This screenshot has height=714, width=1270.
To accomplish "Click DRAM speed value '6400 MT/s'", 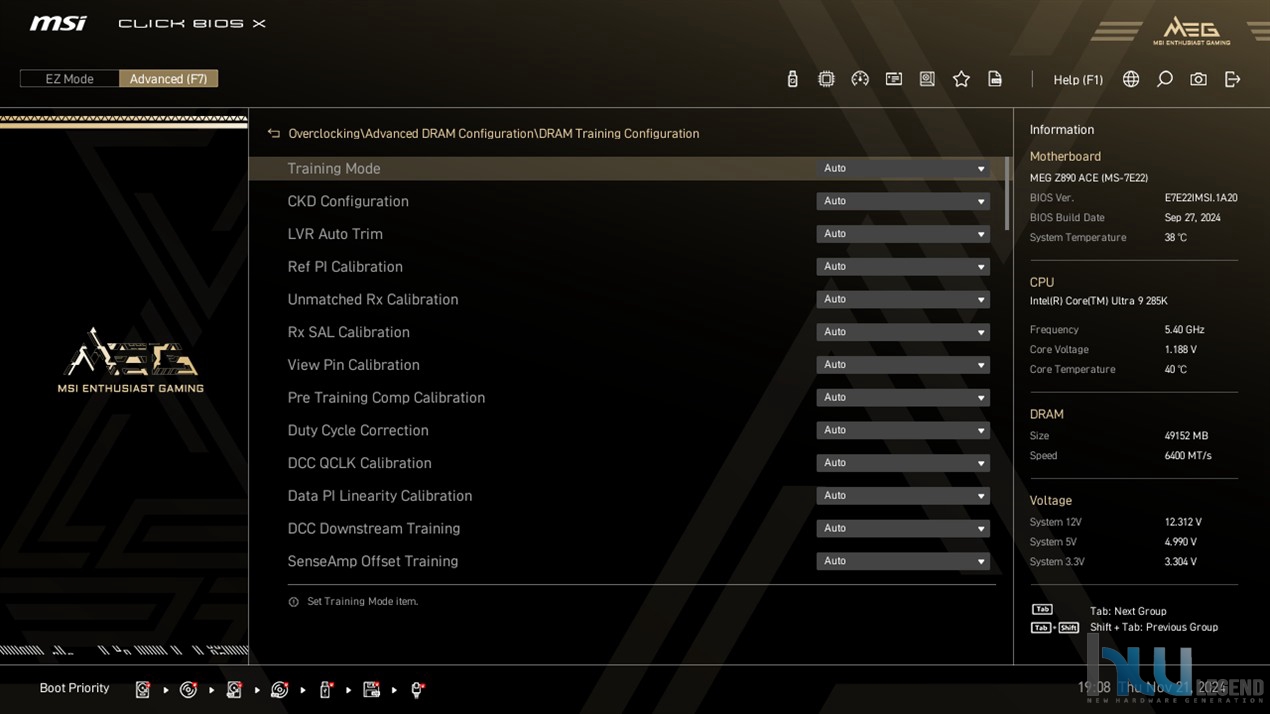I will [1188, 456].
